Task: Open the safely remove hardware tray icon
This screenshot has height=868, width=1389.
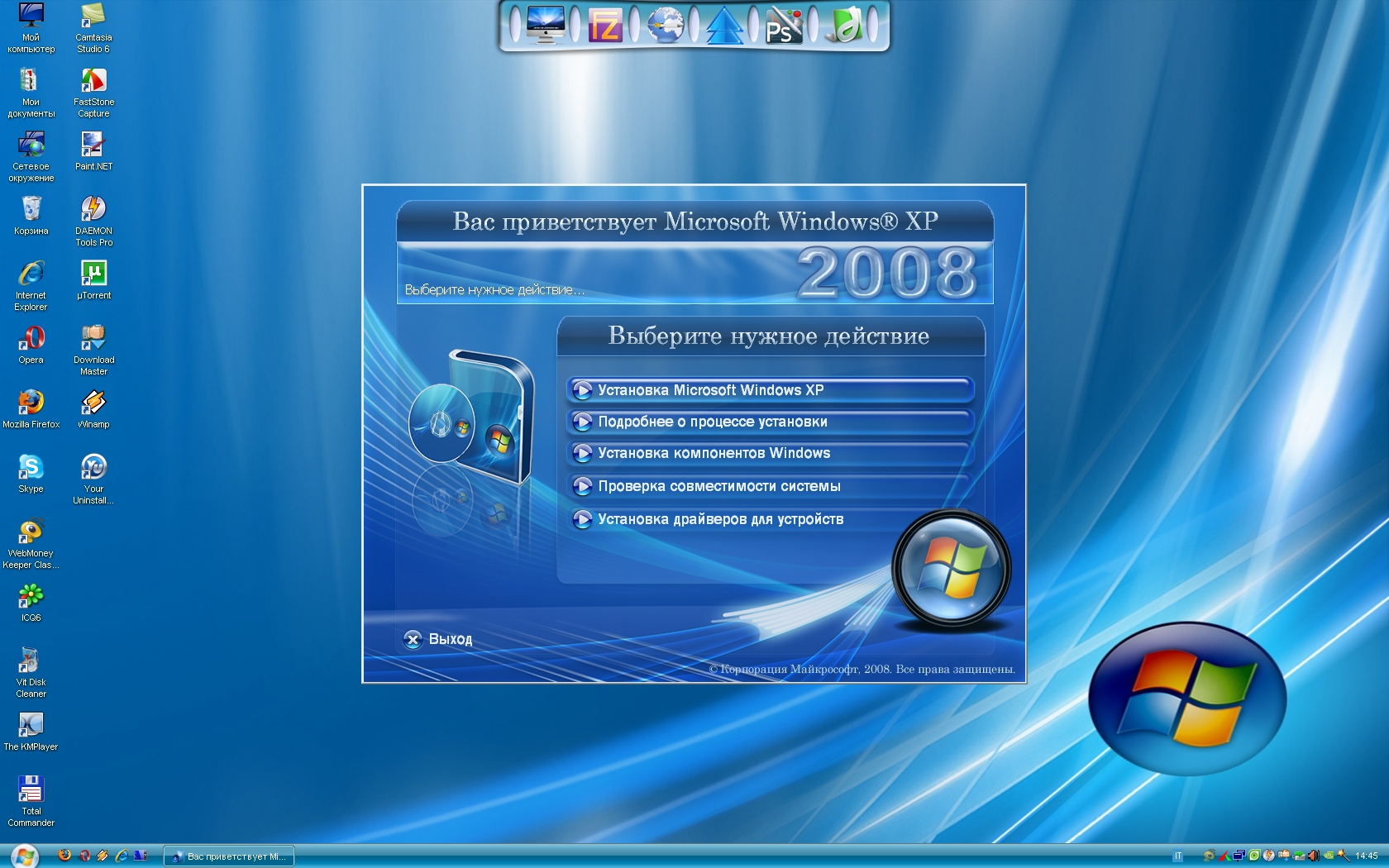Action: point(1298,856)
